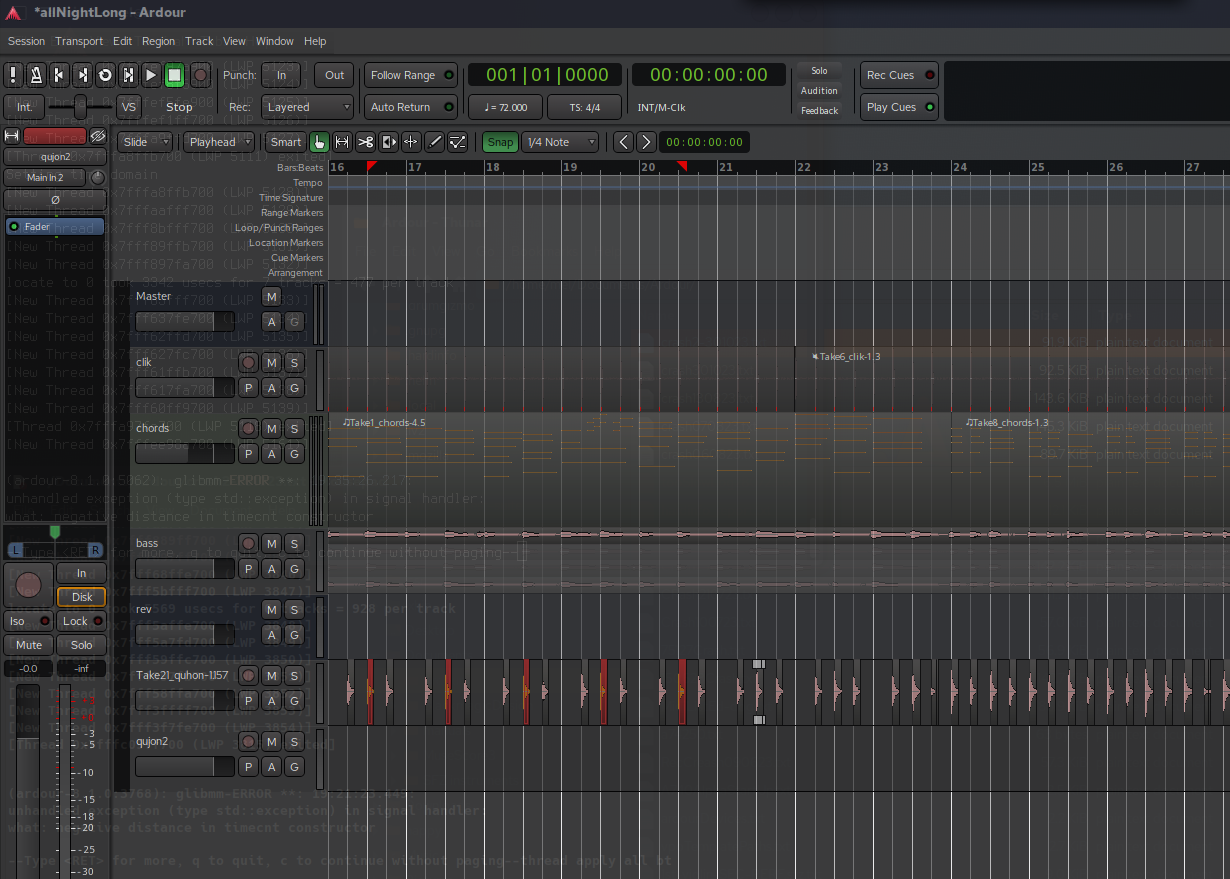The image size is (1230, 879).
Task: Open the Region menu
Action: (158, 41)
